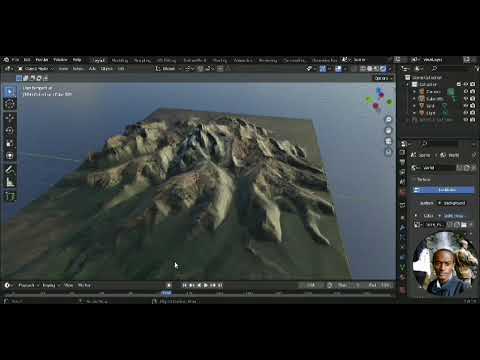Select the Scale tool
Image resolution: width=480 pixels, height=360 pixels.
point(10,143)
